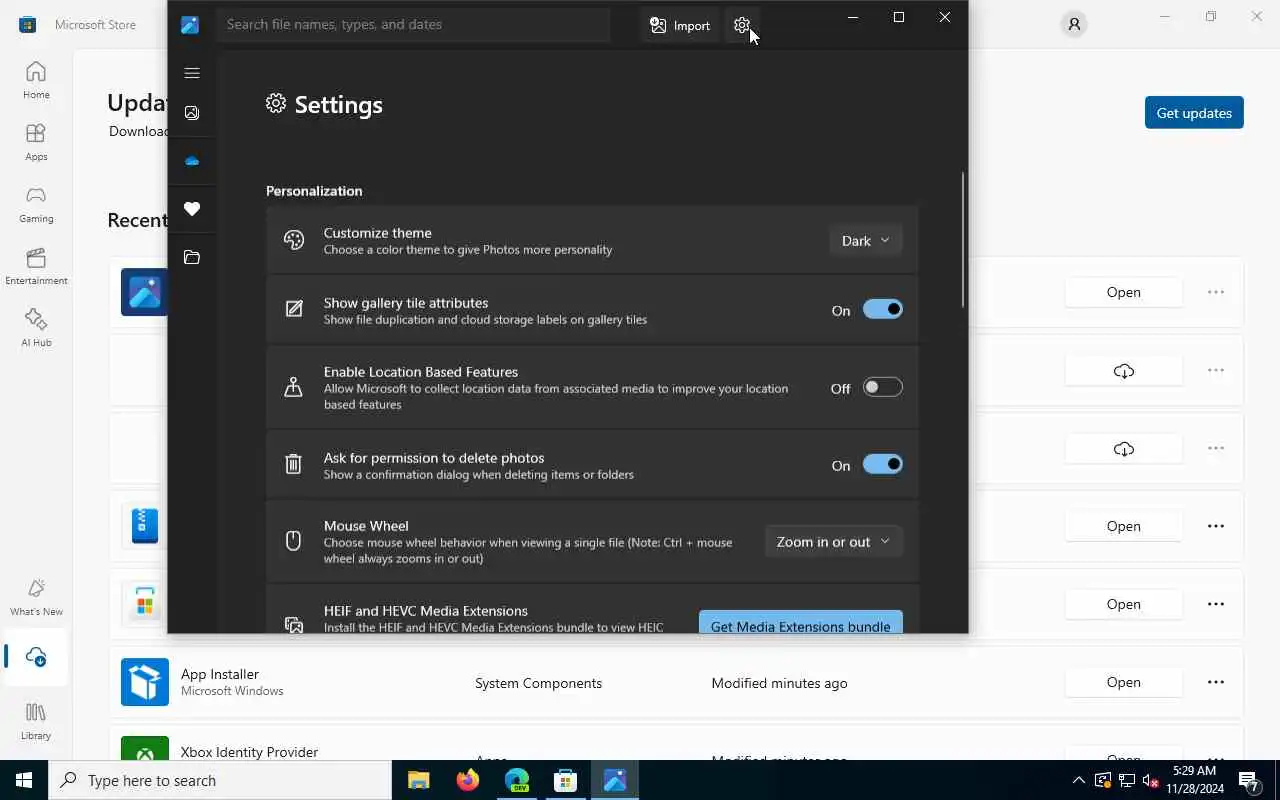1280x800 pixels.
Task: Open the Customize theme Dark dropdown
Action: pyautogui.click(x=866, y=241)
